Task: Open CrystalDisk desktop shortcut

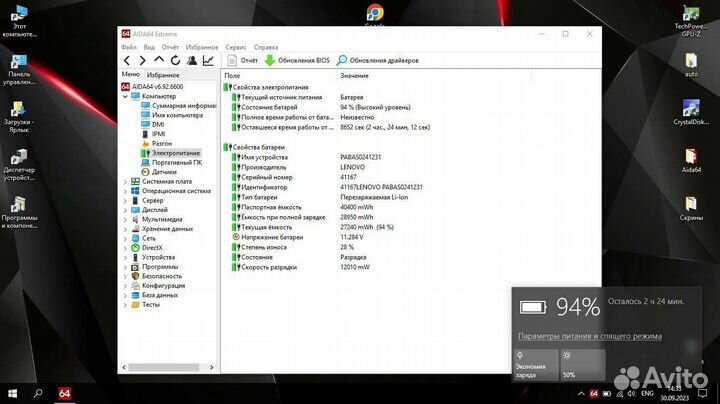Action: (x=691, y=113)
